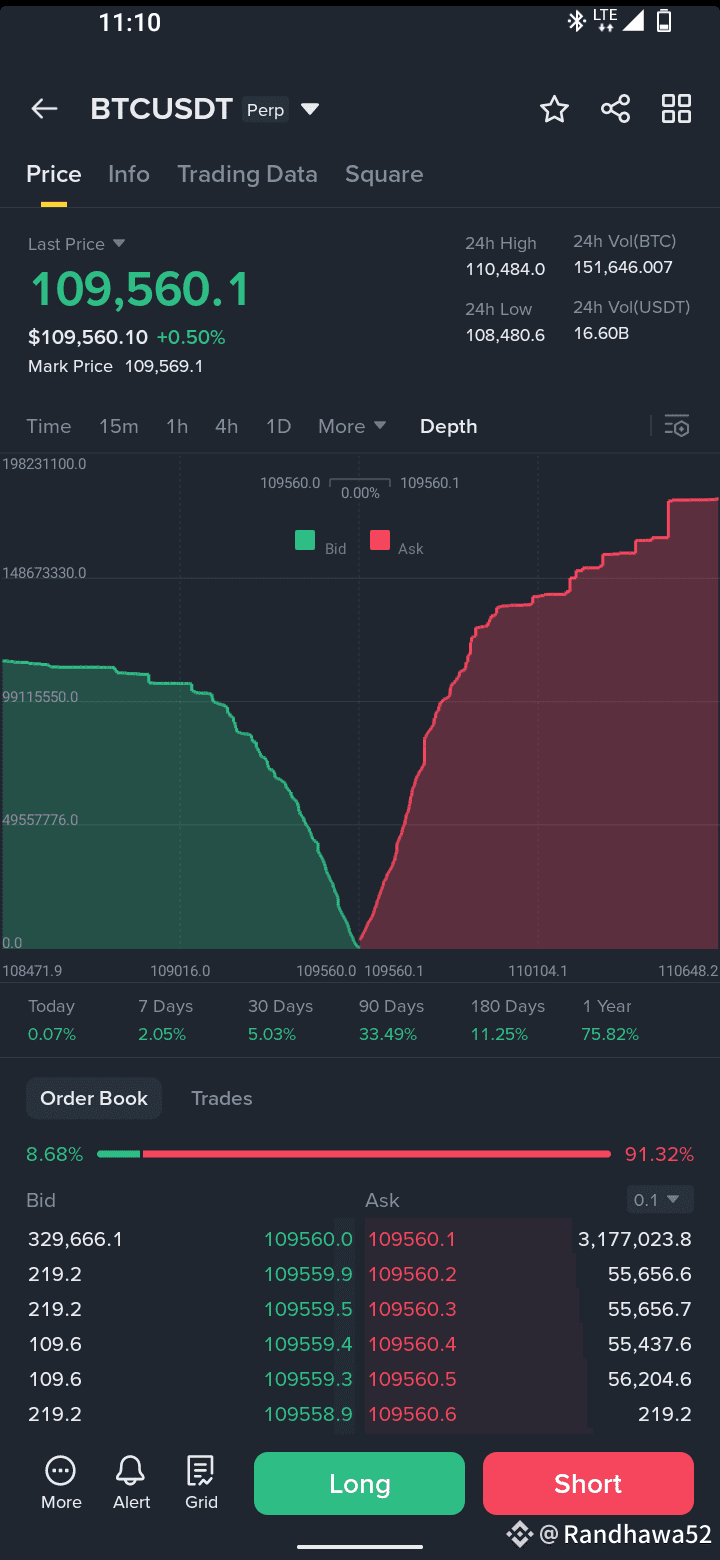Switch to the Price tab
This screenshot has height=1560, width=720.
(x=54, y=174)
